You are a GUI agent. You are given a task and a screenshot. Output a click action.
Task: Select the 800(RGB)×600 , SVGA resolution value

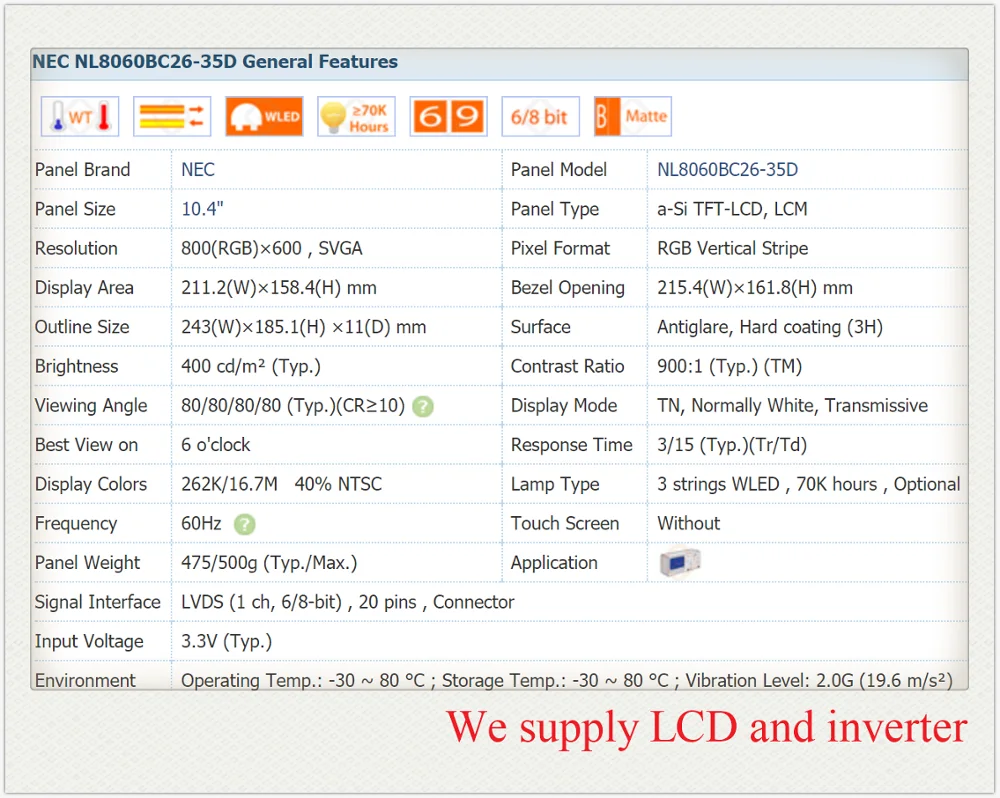point(272,248)
